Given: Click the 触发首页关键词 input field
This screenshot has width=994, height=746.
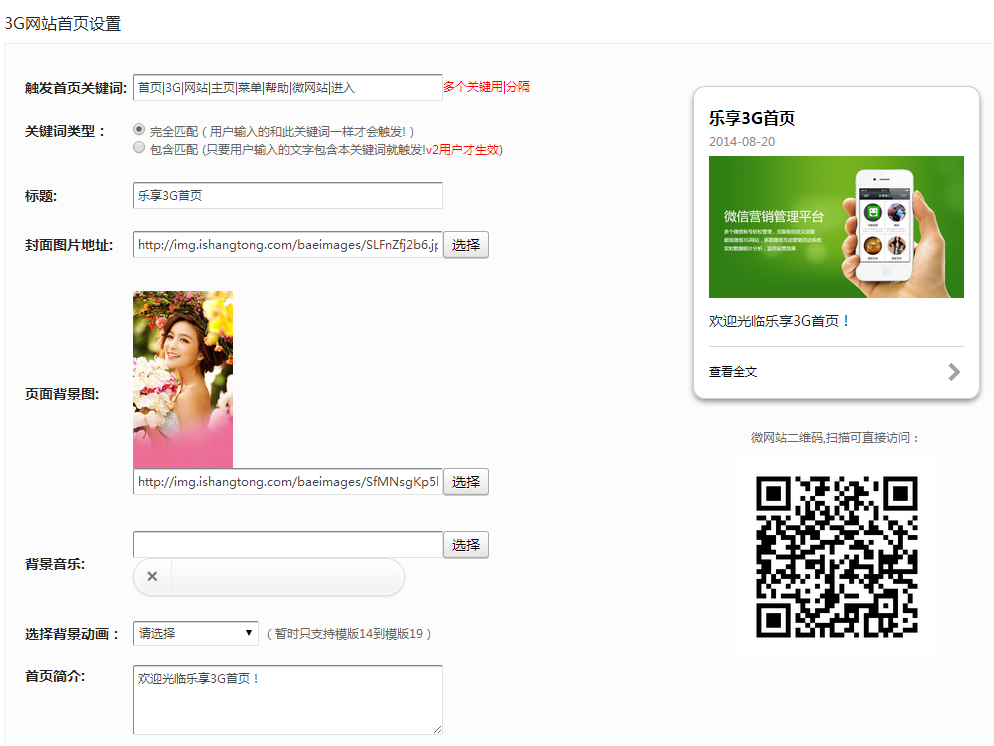Looking at the screenshot, I should (x=287, y=88).
